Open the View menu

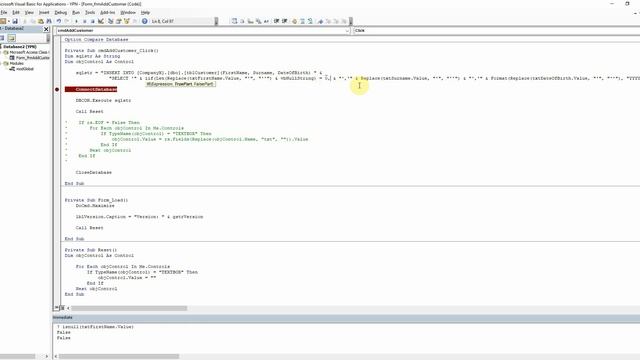tap(29, 13)
